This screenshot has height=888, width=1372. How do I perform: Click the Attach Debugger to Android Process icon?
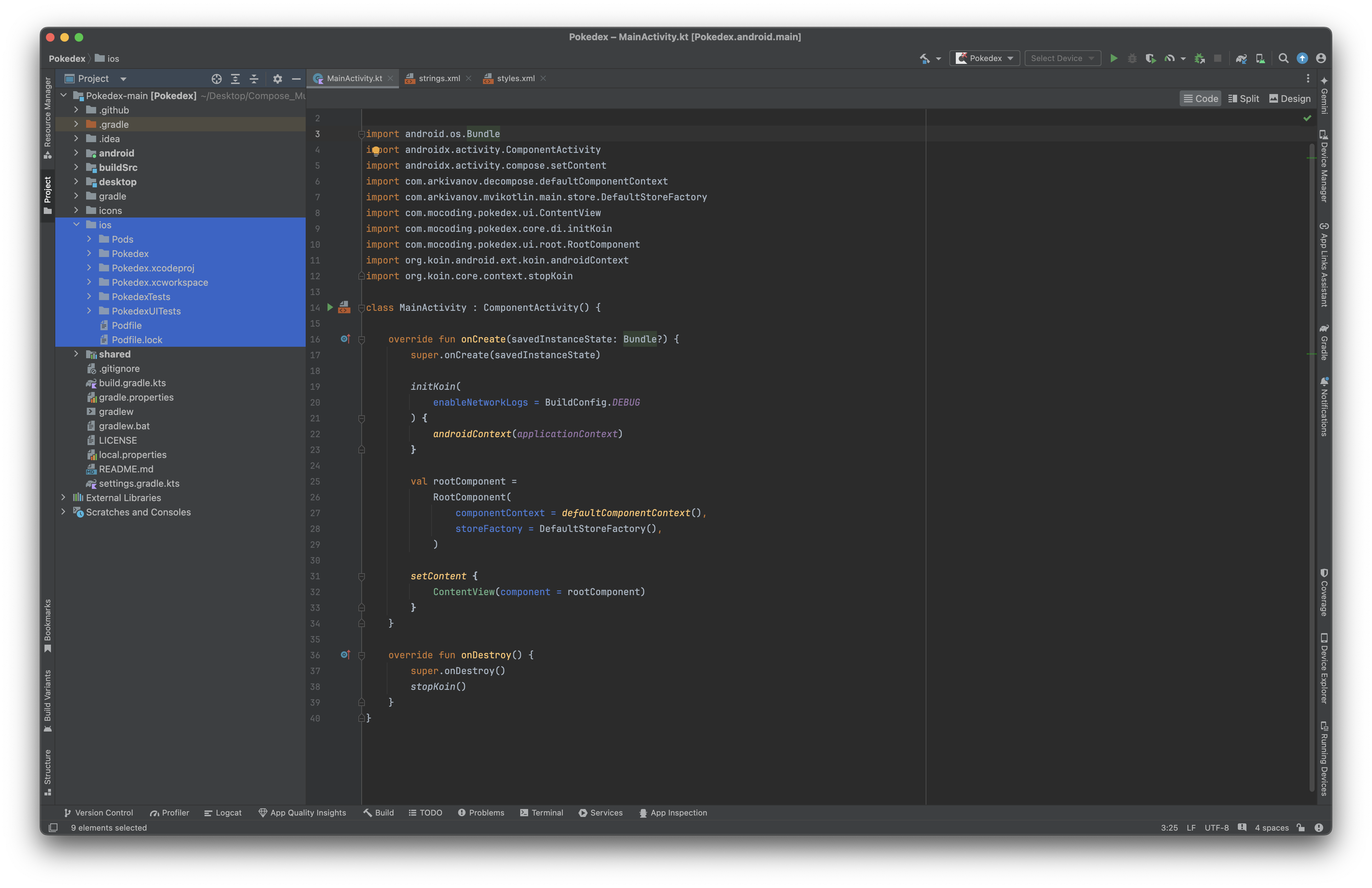(1199, 58)
